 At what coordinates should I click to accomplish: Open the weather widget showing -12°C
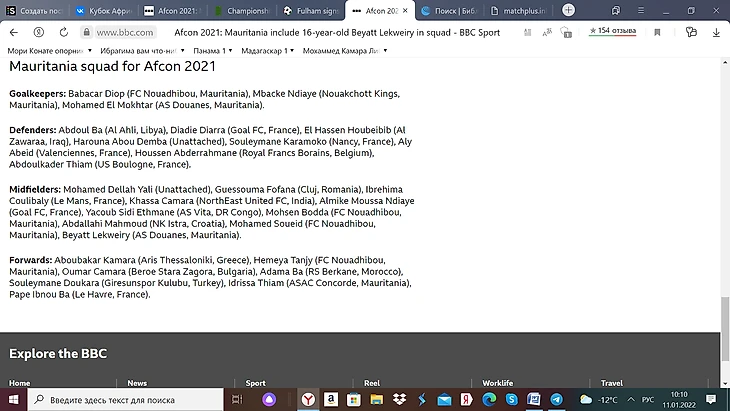point(599,399)
